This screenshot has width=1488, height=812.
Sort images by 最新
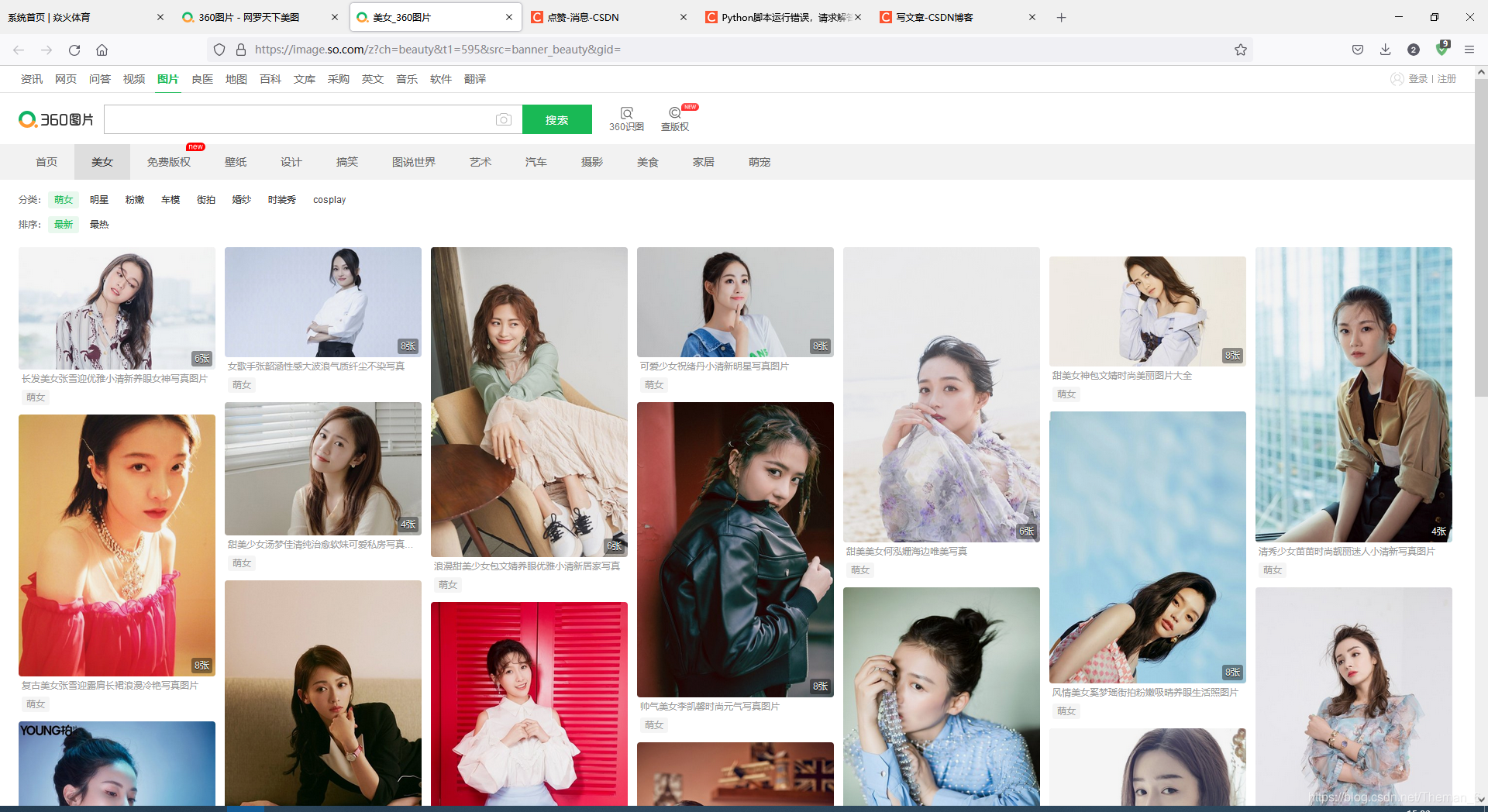pos(64,225)
